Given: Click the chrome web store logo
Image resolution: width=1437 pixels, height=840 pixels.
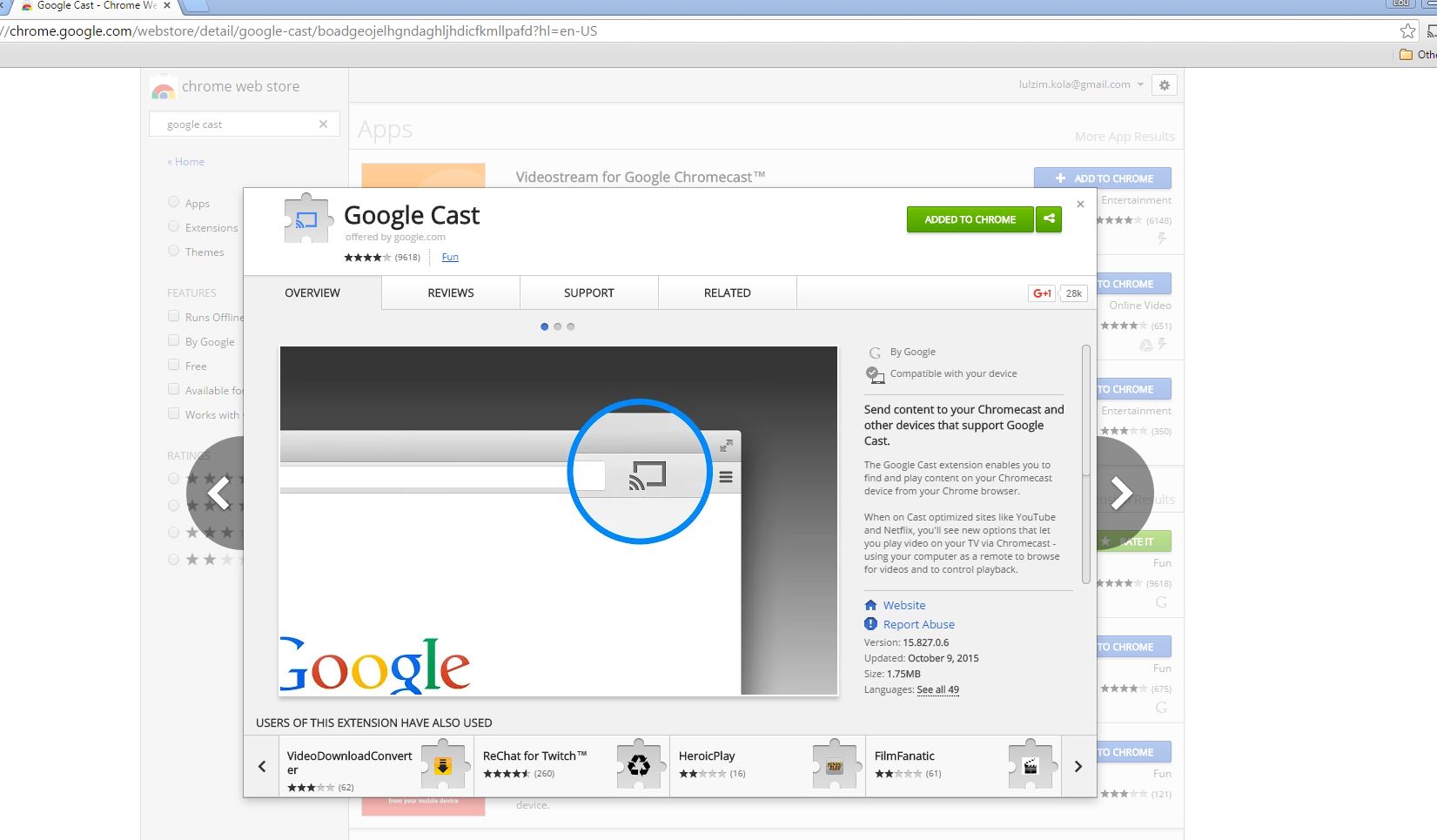Looking at the screenshot, I should 163,87.
